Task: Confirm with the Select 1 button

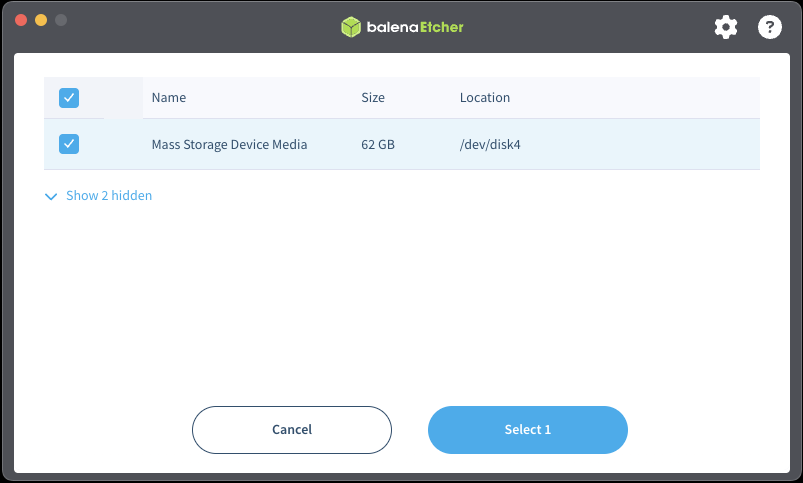Action: click(527, 430)
